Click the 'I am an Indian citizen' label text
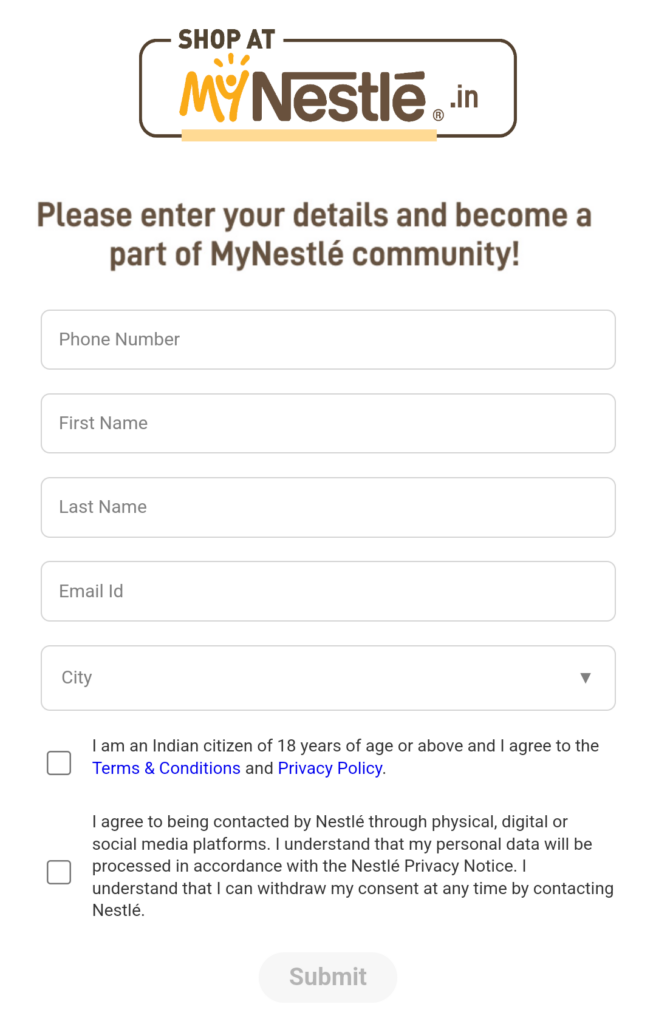656x1024 pixels. pyautogui.click(x=345, y=757)
